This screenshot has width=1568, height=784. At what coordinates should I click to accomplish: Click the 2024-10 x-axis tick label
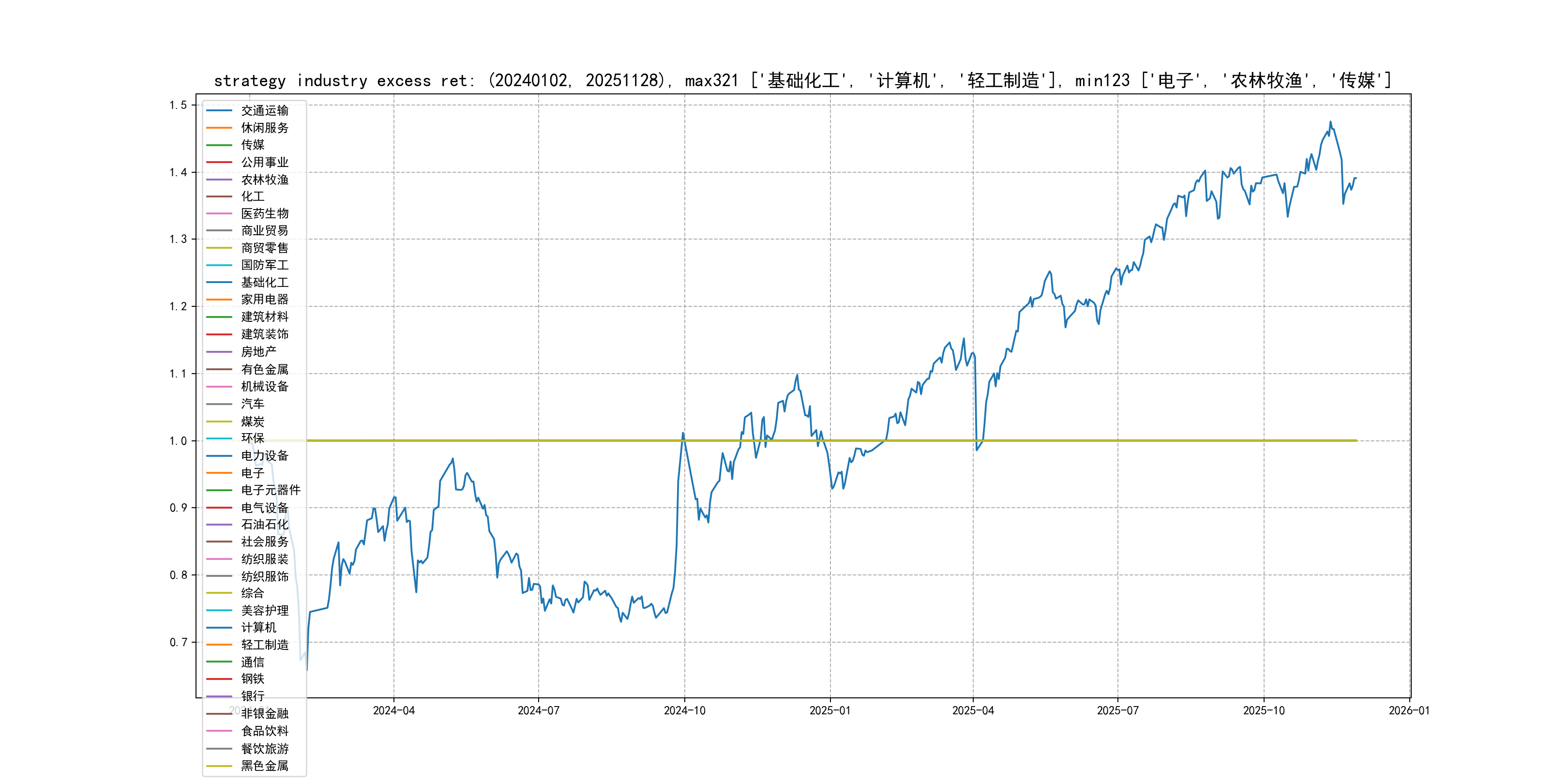[x=684, y=711]
